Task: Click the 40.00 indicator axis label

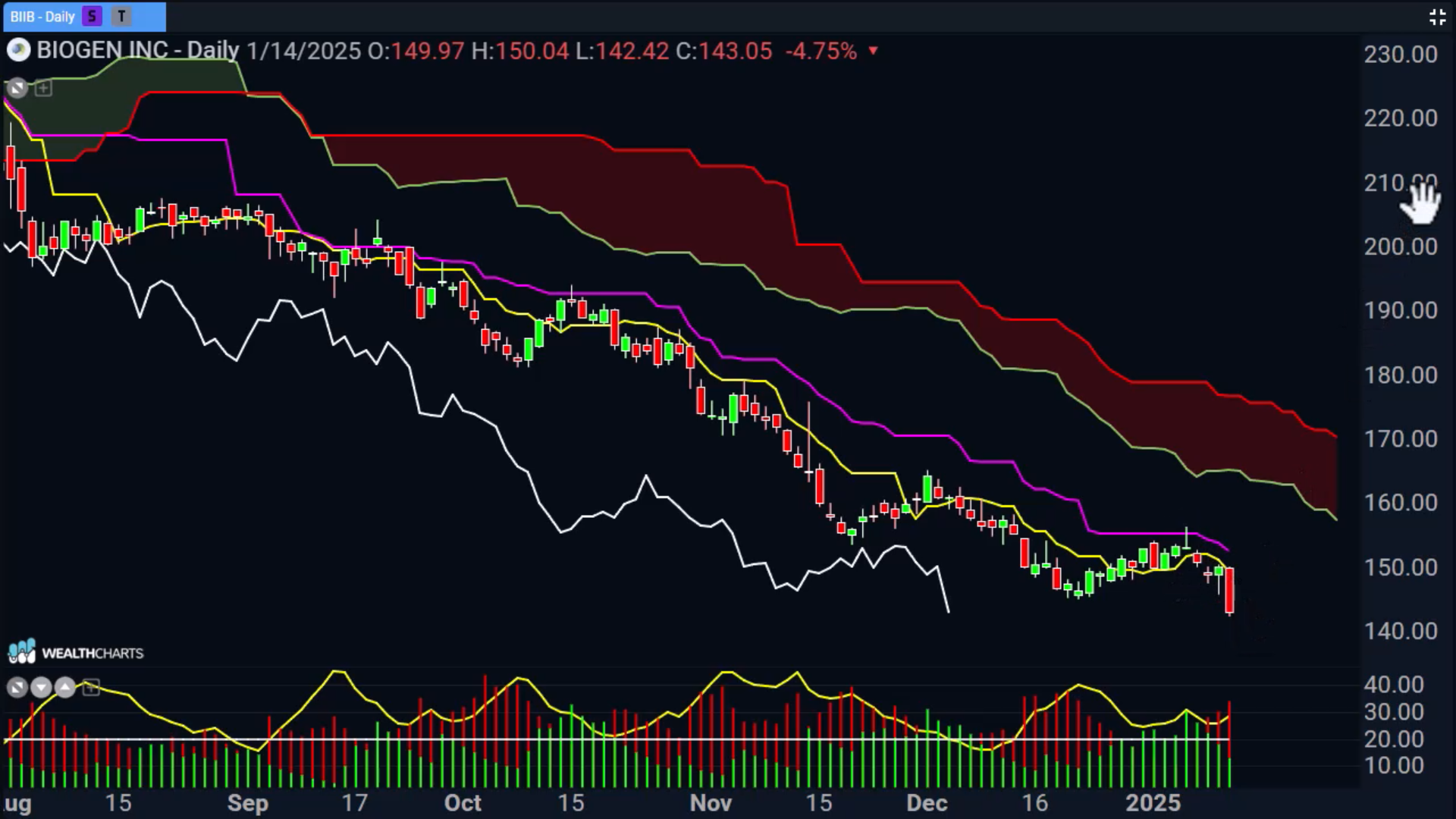Action: 1394,685
